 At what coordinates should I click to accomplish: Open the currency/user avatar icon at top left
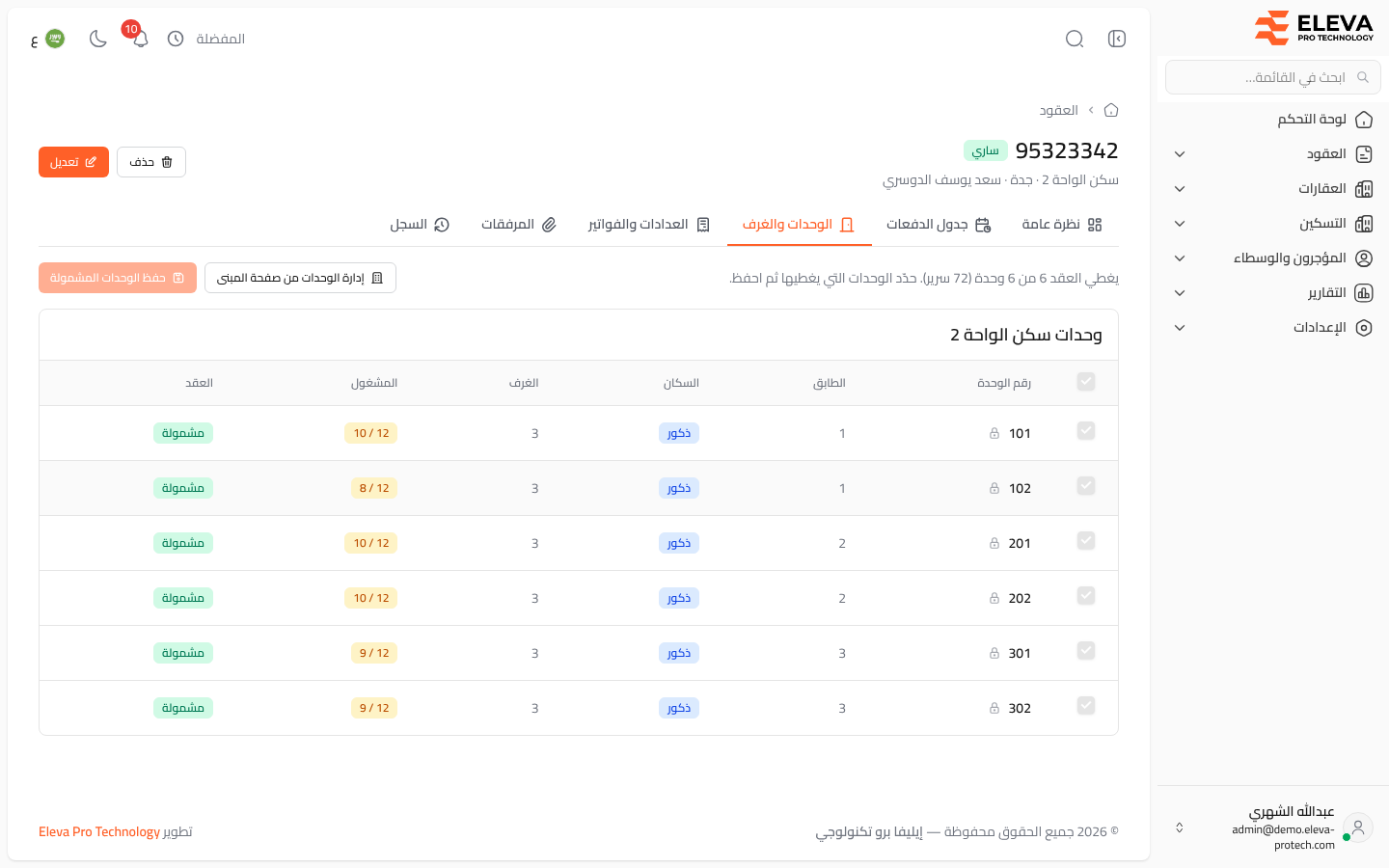[55, 39]
